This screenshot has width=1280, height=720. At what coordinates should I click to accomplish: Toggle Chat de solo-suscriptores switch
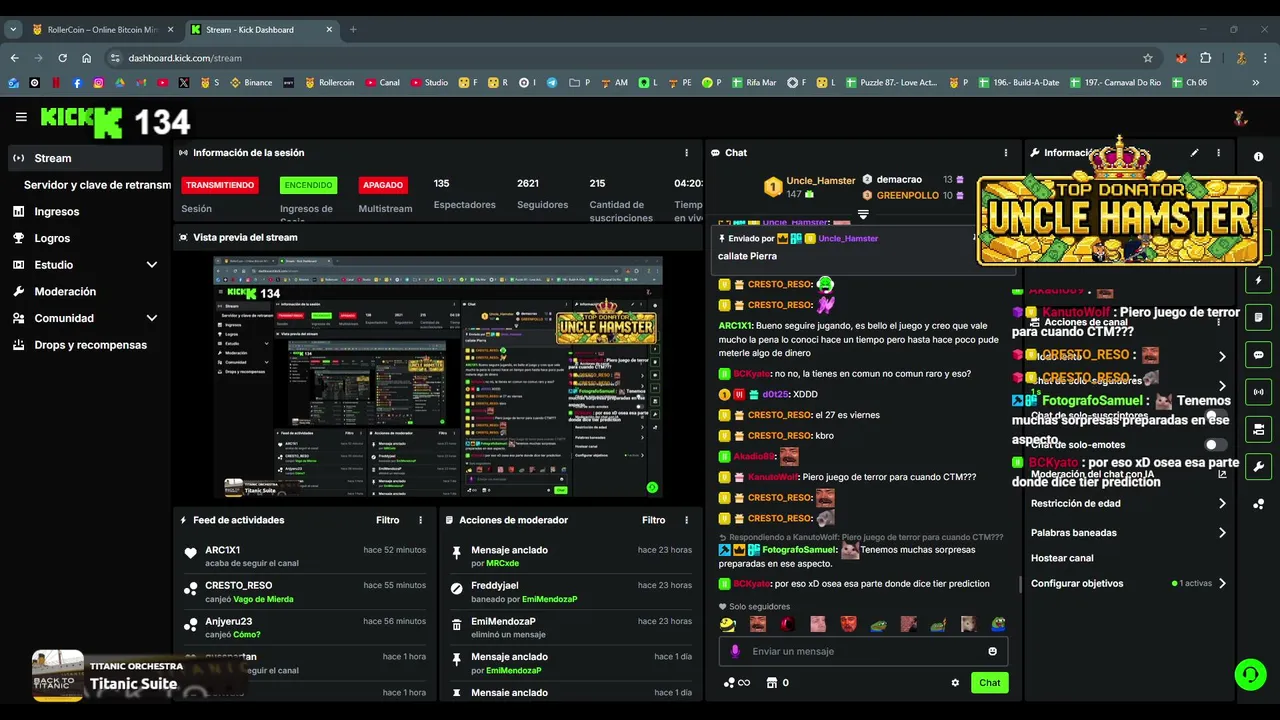[1215, 416]
